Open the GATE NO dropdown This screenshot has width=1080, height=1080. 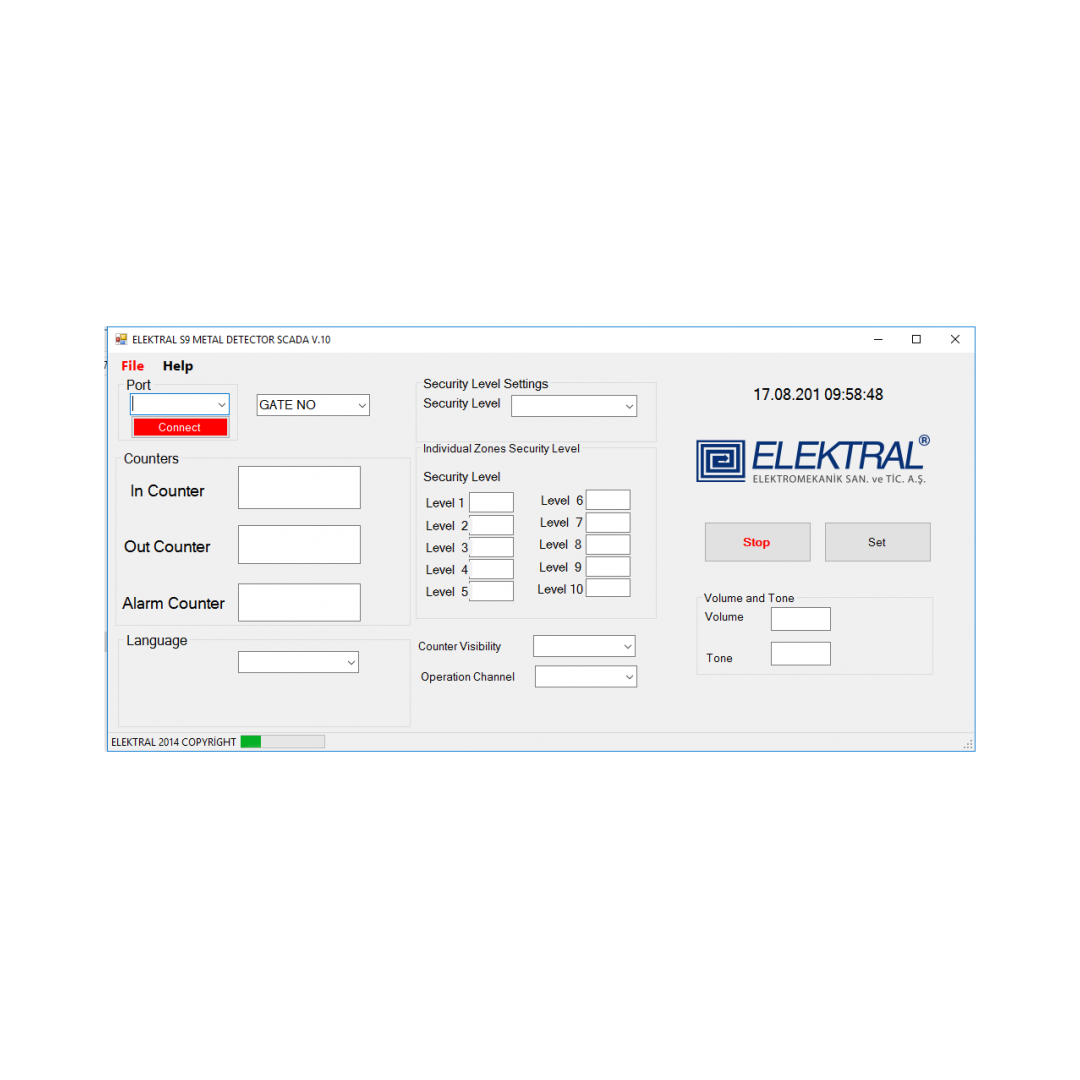(313, 405)
